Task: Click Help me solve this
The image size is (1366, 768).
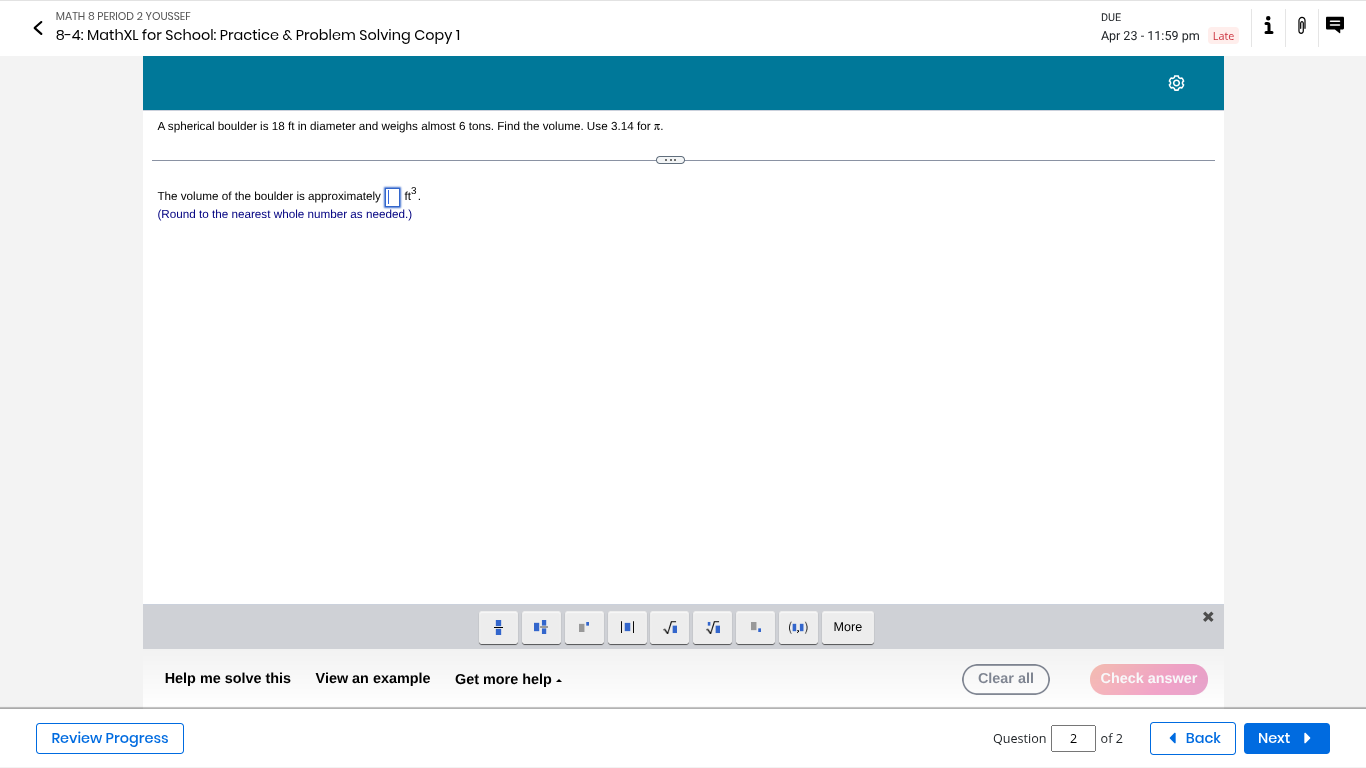Action: click(x=228, y=679)
